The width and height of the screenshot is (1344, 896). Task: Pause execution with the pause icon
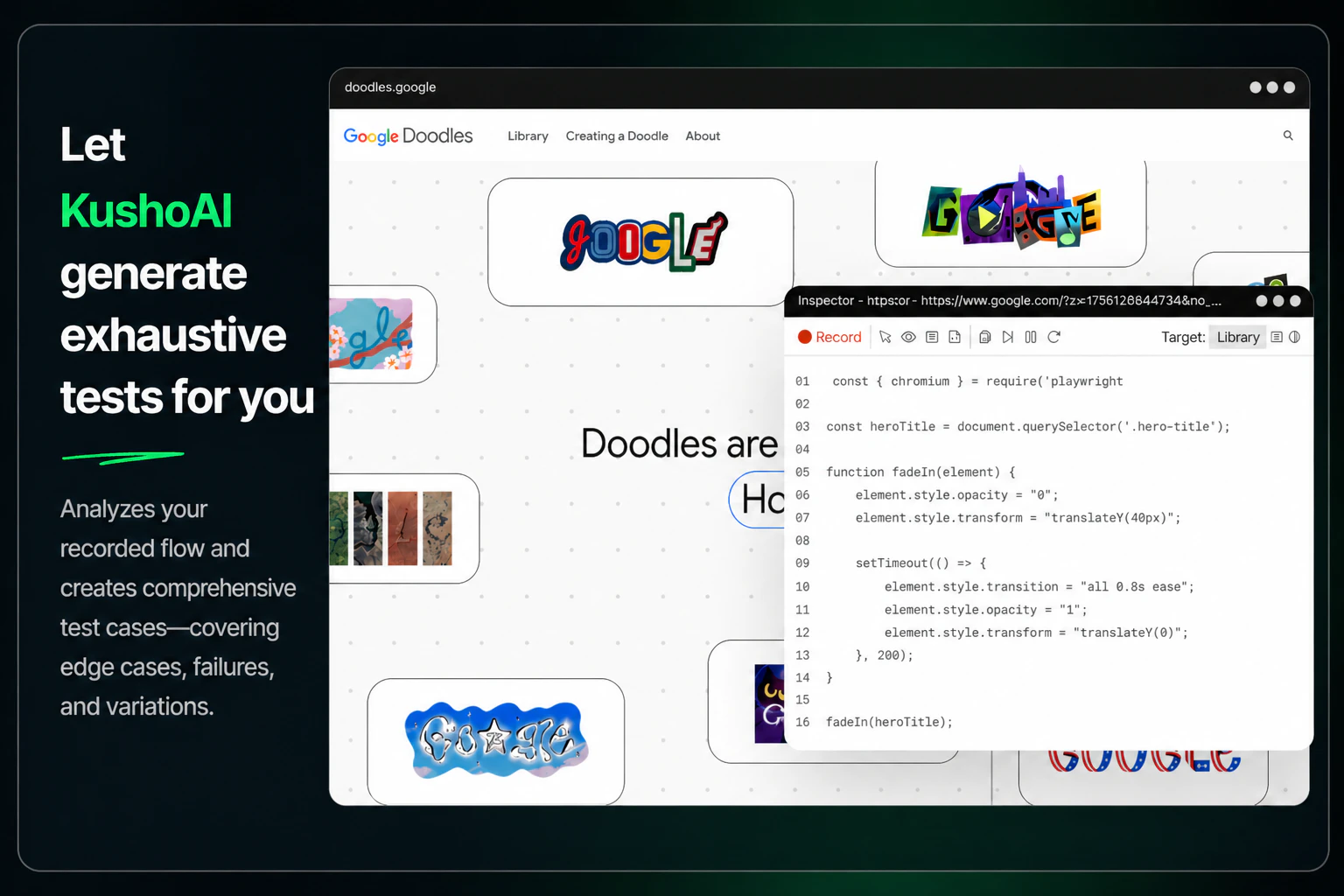pyautogui.click(x=1031, y=337)
